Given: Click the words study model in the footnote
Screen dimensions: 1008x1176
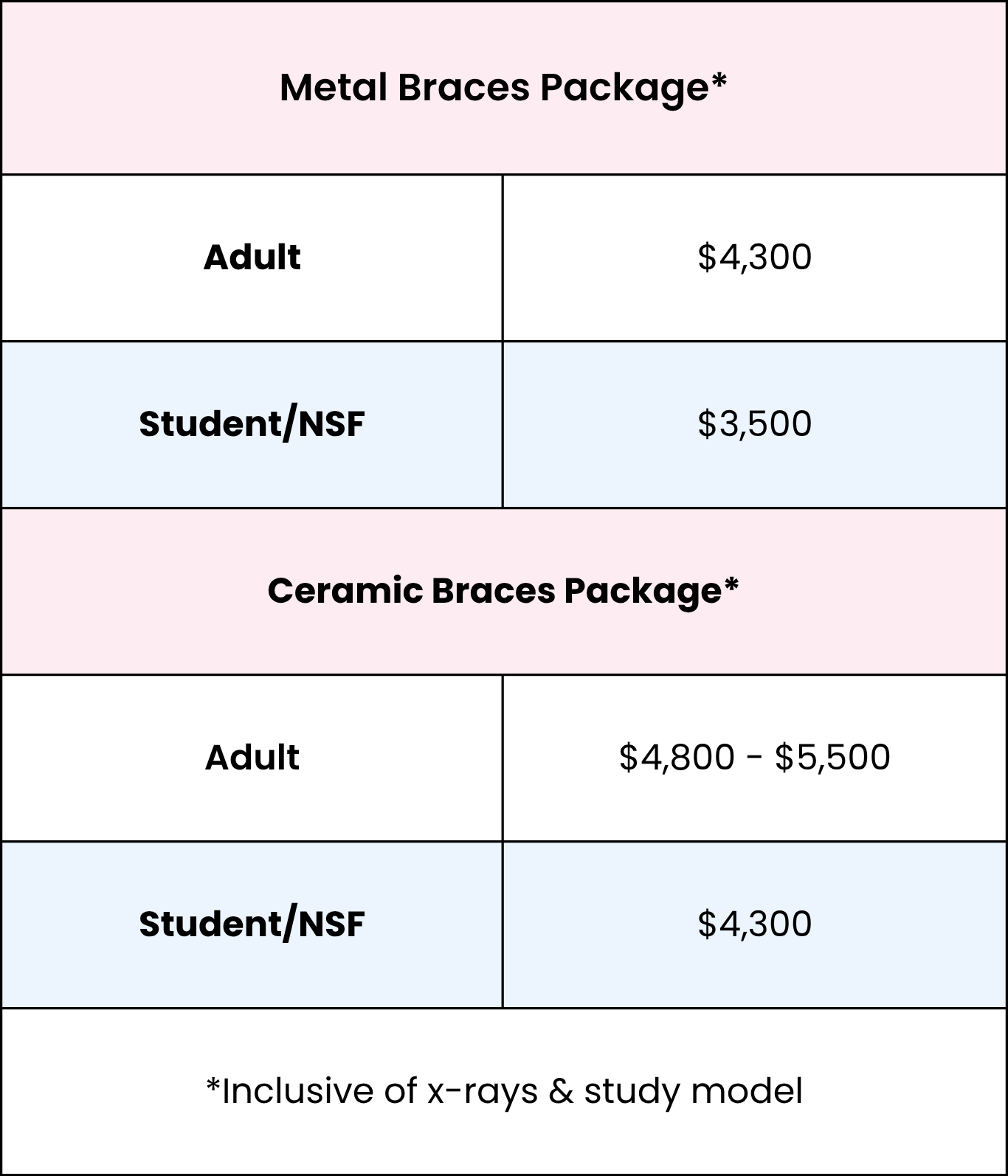Looking at the screenshot, I should 692,1092.
